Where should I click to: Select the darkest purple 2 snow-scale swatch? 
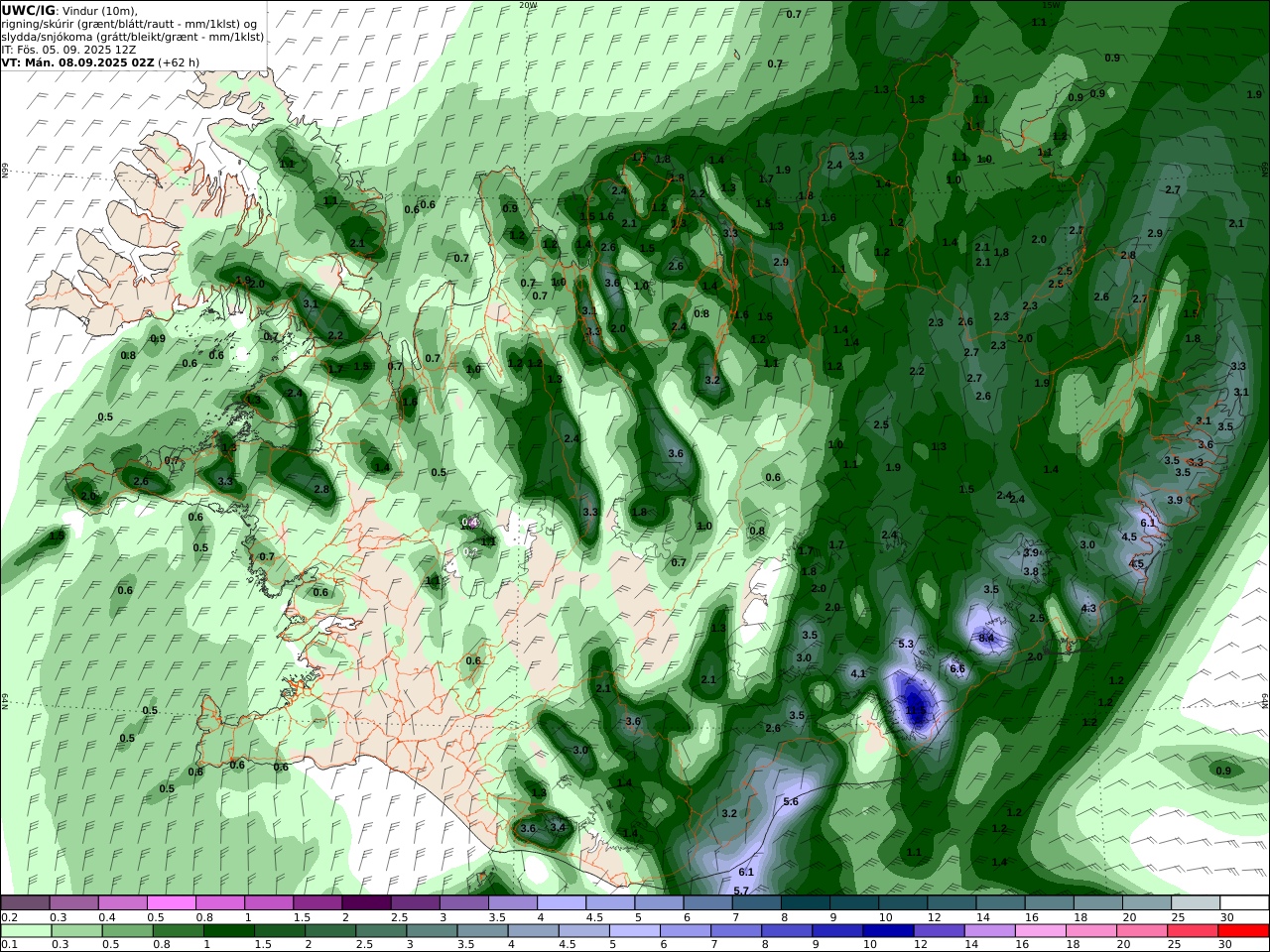pyautogui.click(x=365, y=903)
